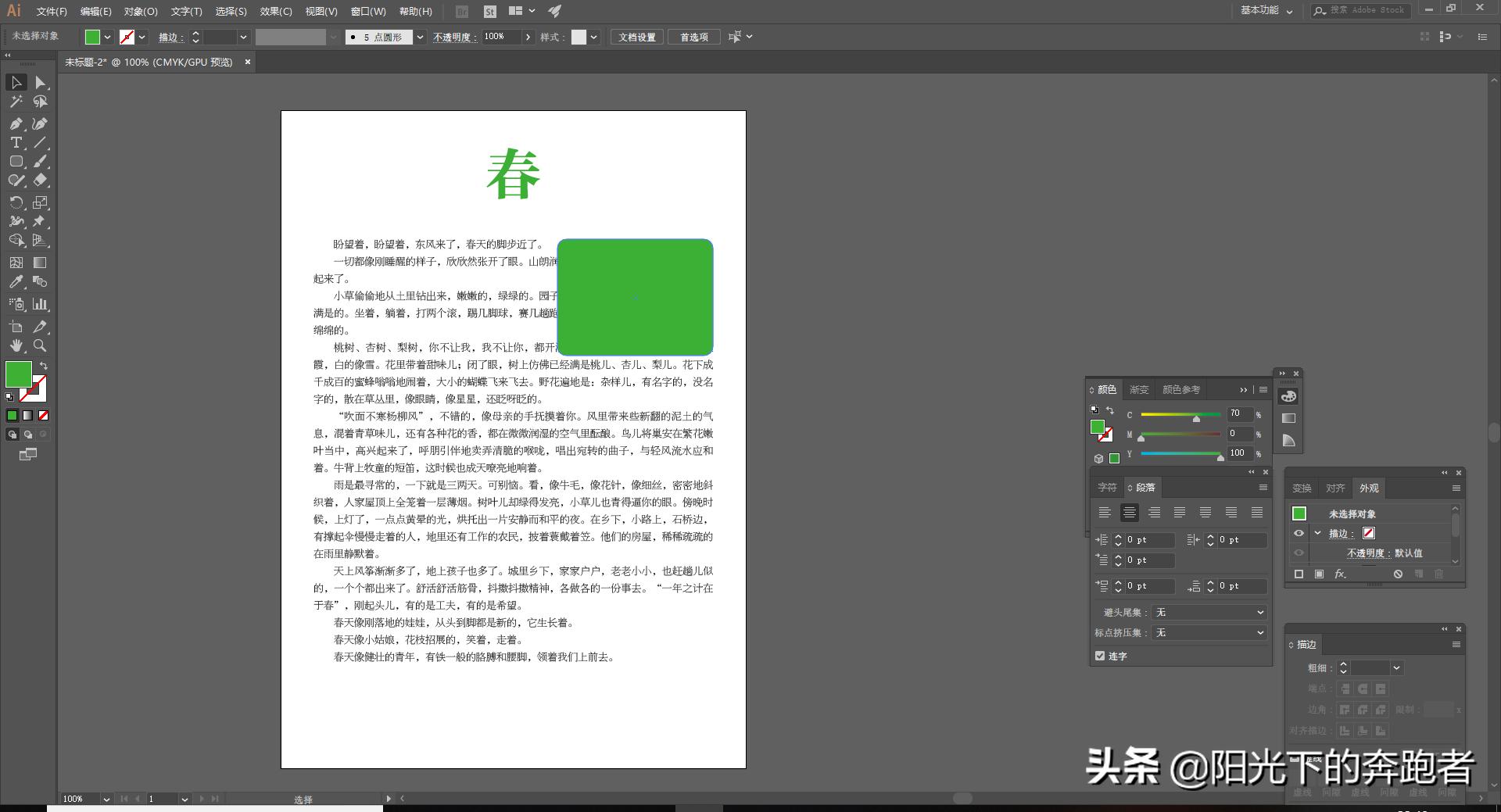
Task: Toggle visibility of the 不透明度 appearance row
Action: pos(1299,553)
